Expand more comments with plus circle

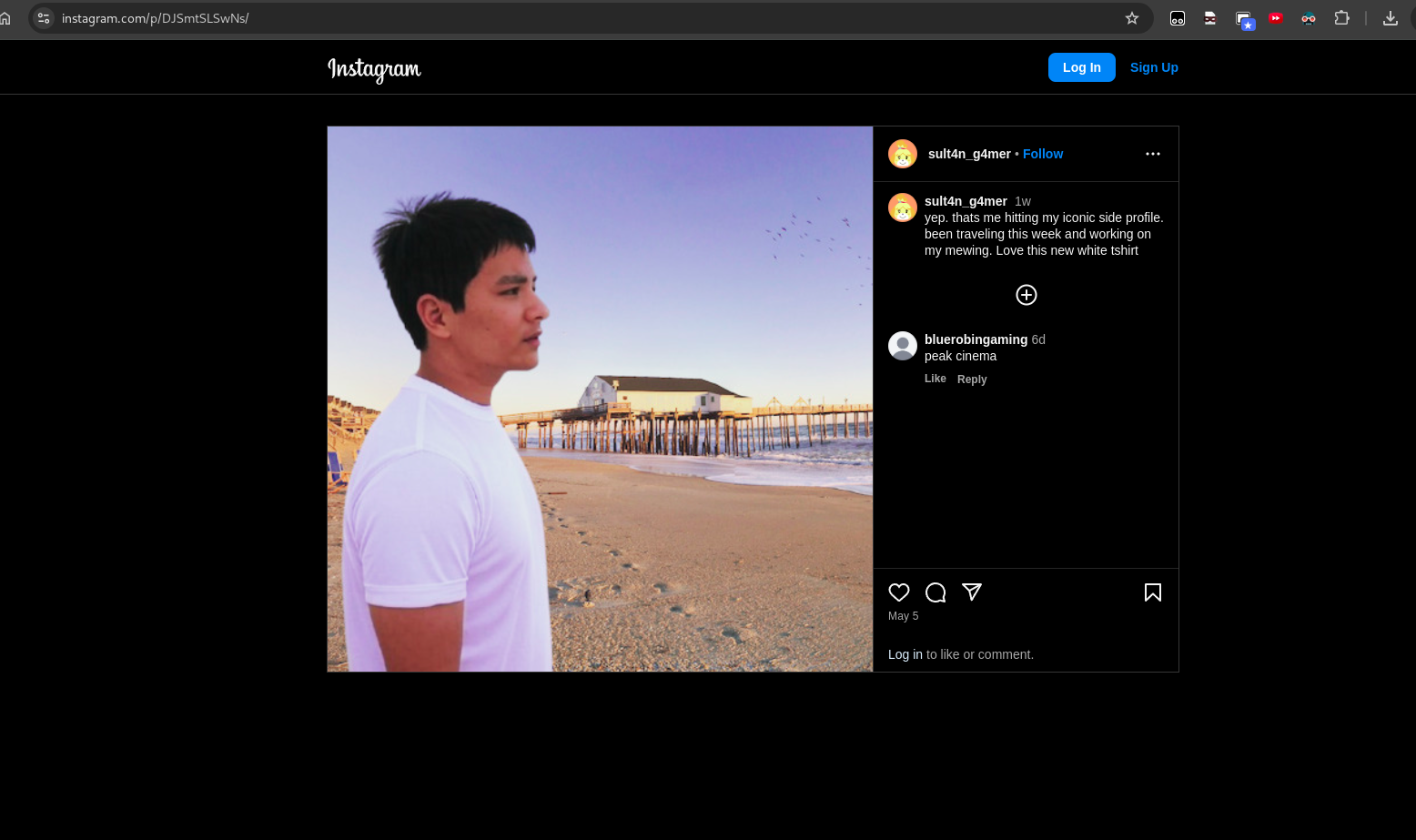click(1026, 295)
